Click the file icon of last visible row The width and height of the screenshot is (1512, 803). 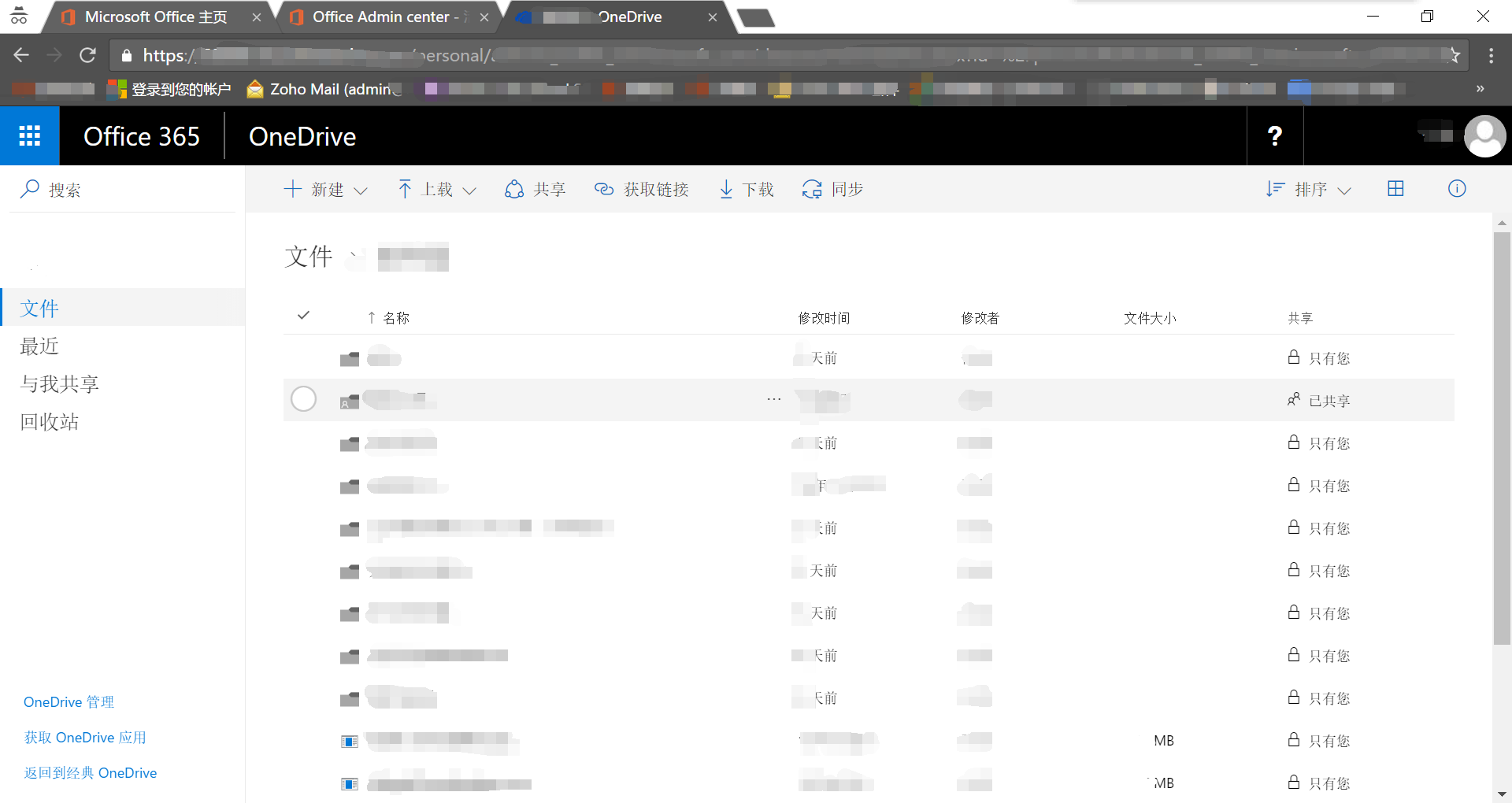point(350,784)
